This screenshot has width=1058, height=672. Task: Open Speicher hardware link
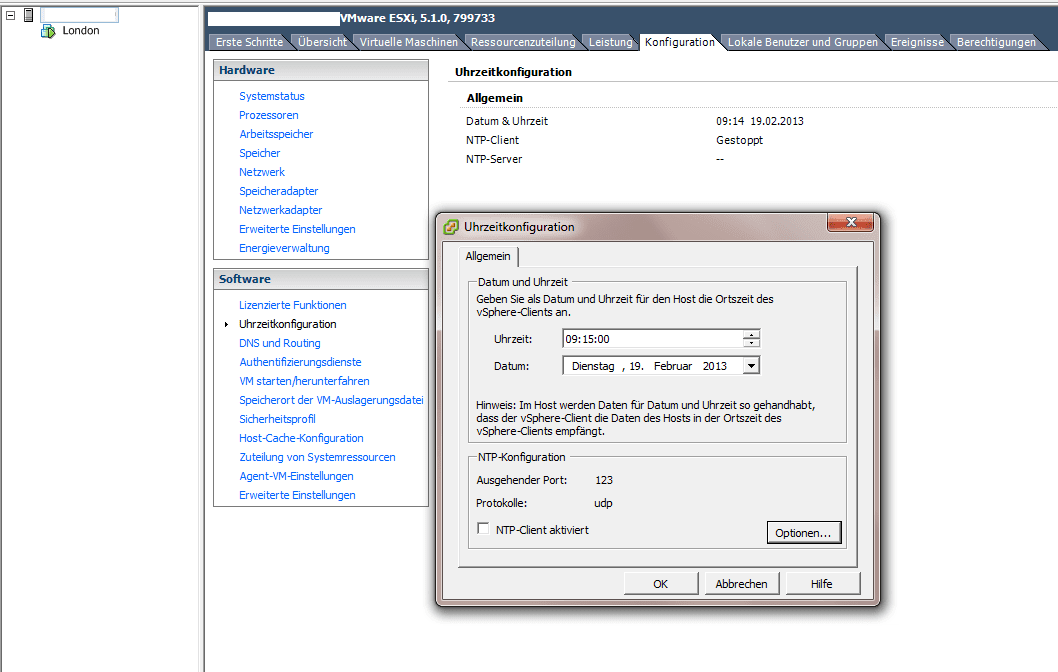[260, 153]
